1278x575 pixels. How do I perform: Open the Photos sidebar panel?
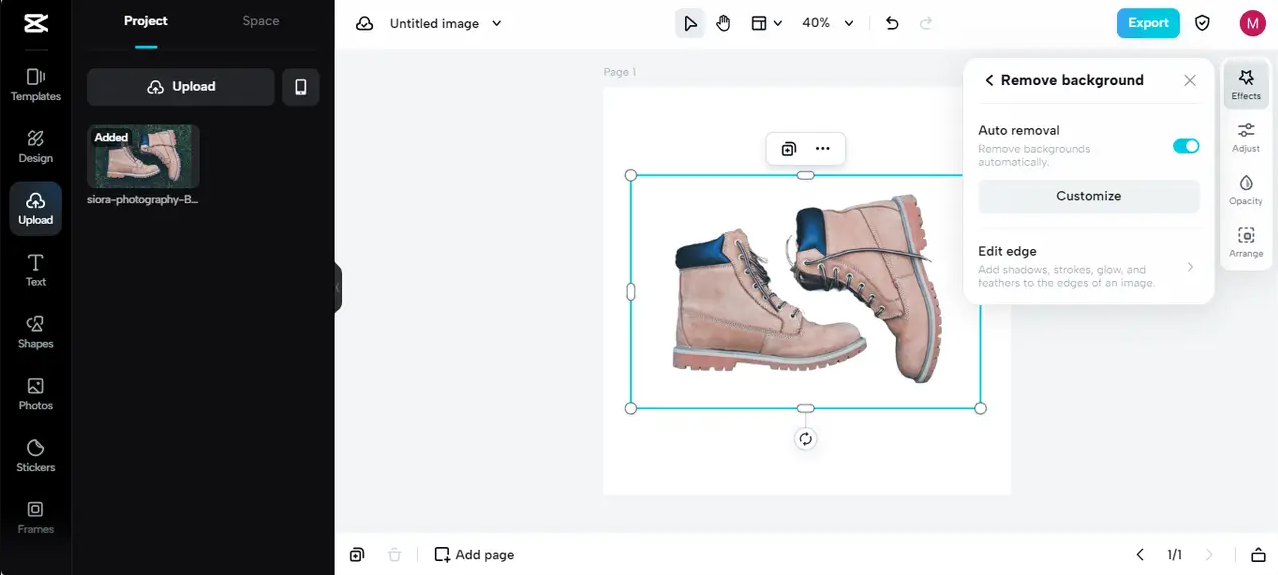35,394
